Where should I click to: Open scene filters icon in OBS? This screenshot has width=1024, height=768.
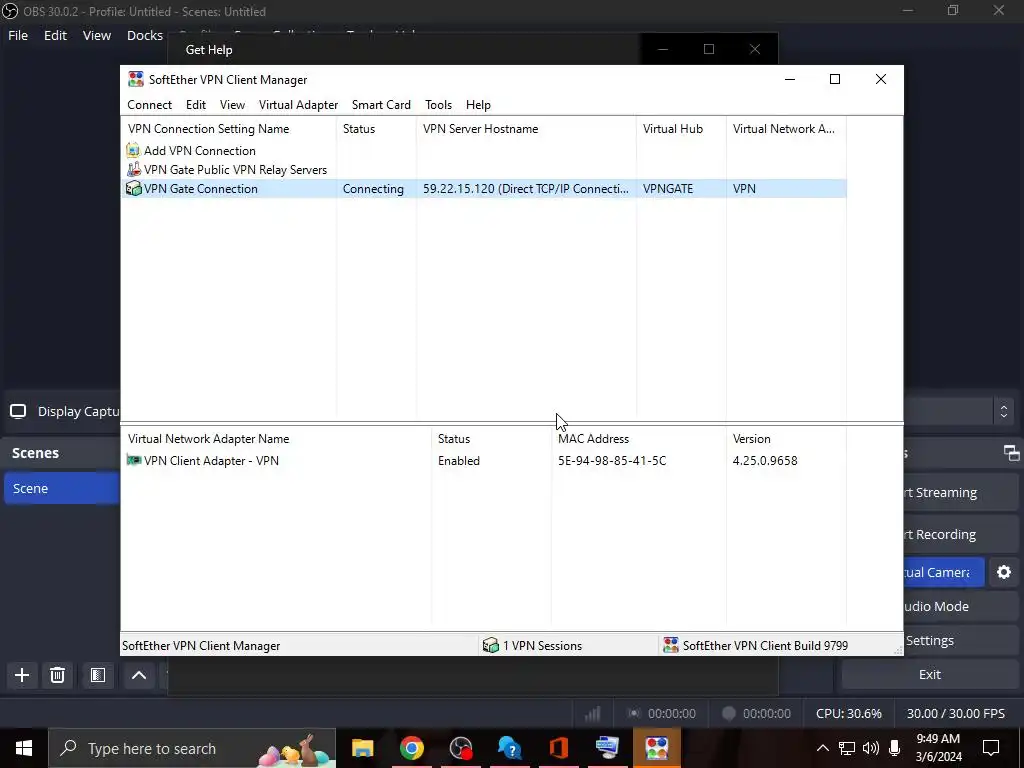click(98, 675)
